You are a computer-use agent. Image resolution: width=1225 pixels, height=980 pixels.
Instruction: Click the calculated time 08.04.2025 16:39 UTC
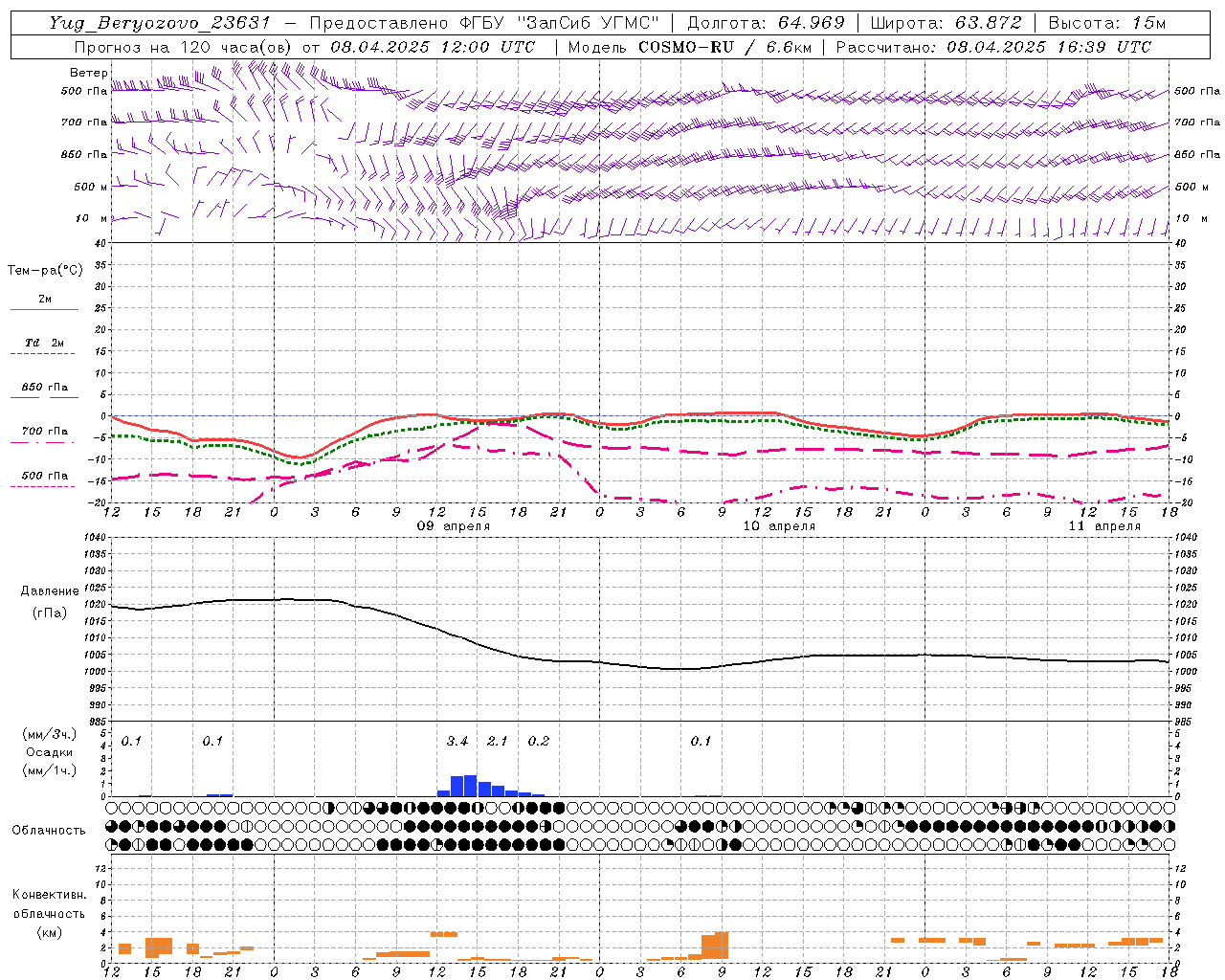coord(1049,47)
